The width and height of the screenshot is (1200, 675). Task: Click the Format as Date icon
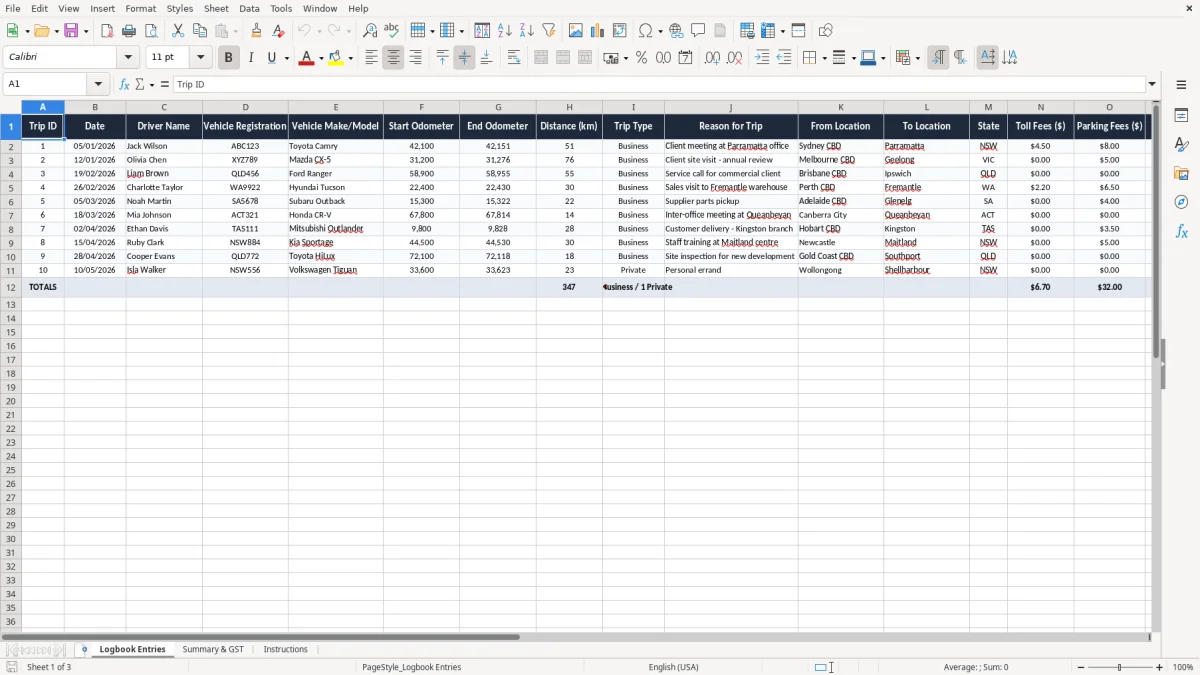coord(685,58)
